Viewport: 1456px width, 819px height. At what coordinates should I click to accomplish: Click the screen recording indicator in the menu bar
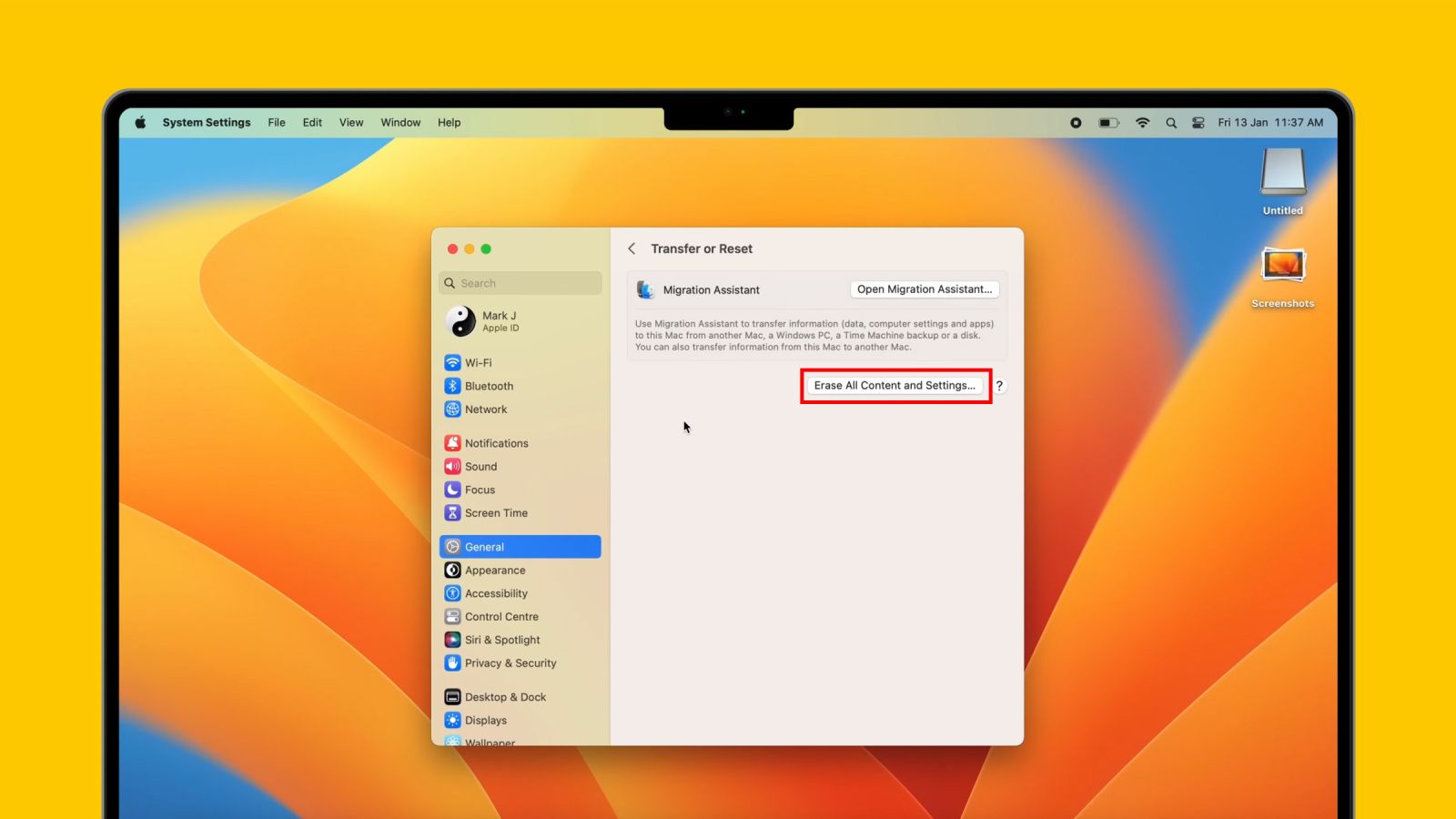pyautogui.click(x=1076, y=123)
